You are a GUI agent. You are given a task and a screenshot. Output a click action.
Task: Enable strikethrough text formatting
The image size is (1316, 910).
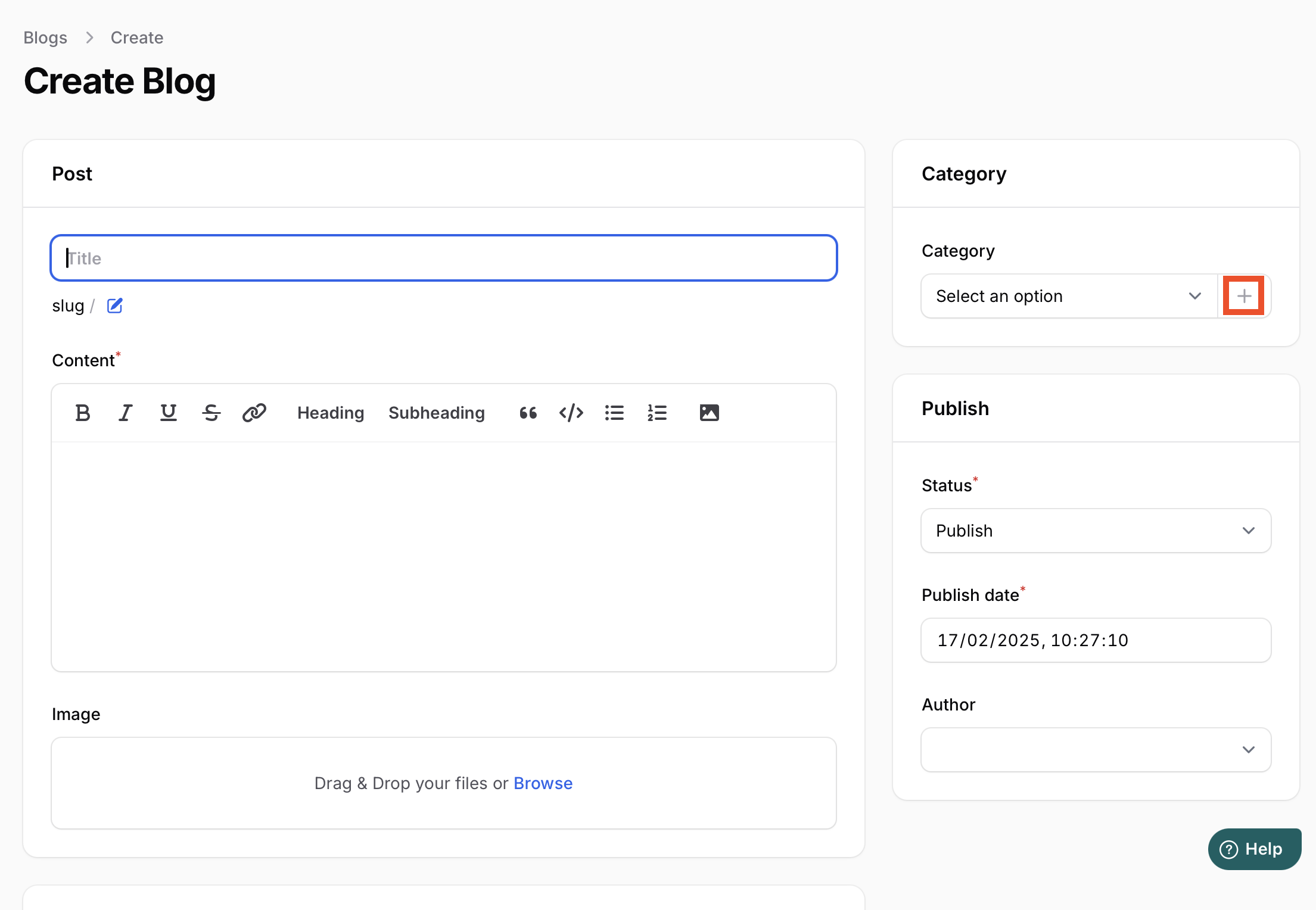(211, 413)
